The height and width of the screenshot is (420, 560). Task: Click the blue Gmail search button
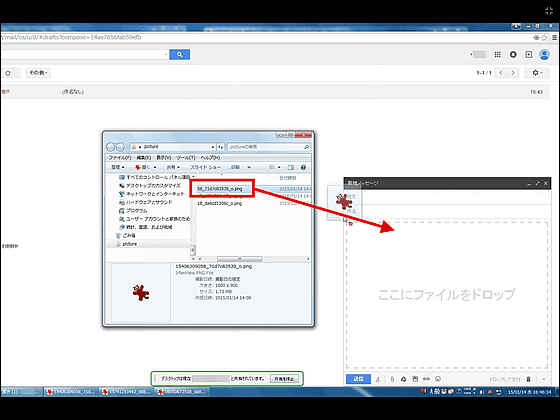point(179,54)
